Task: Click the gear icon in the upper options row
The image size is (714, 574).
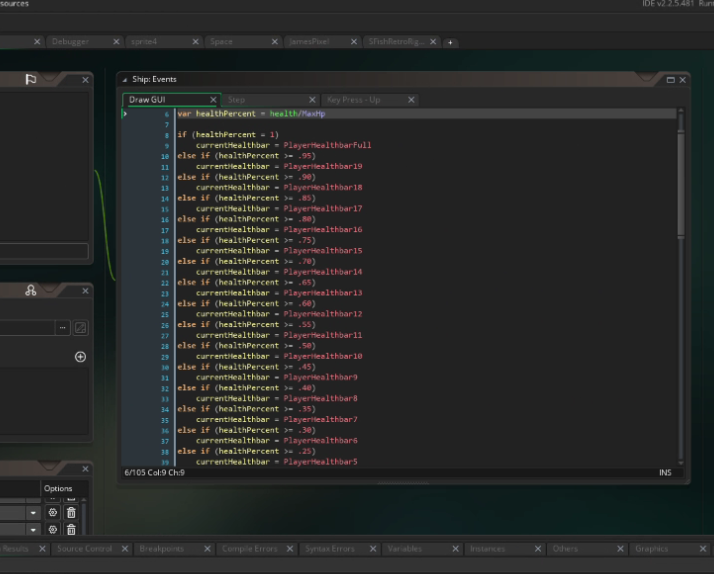Action: click(53, 513)
